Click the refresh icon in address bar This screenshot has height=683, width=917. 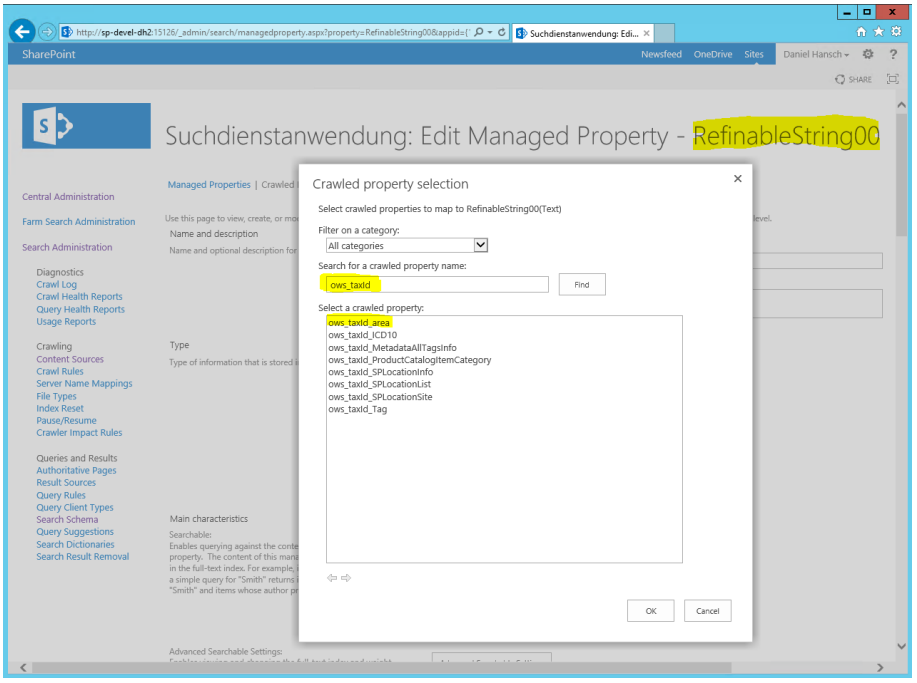pos(501,32)
